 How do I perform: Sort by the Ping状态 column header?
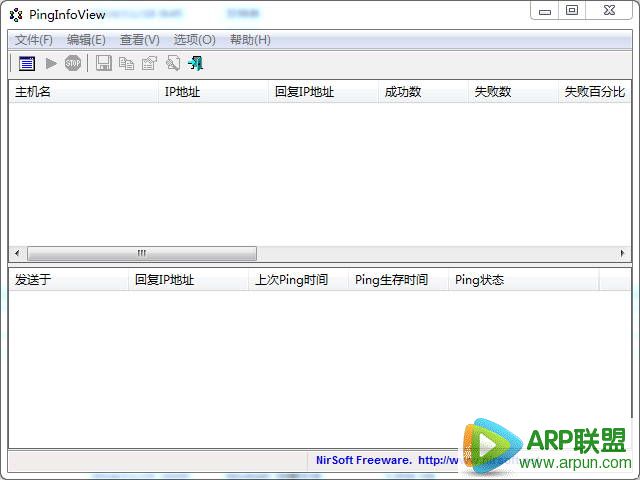(524, 280)
